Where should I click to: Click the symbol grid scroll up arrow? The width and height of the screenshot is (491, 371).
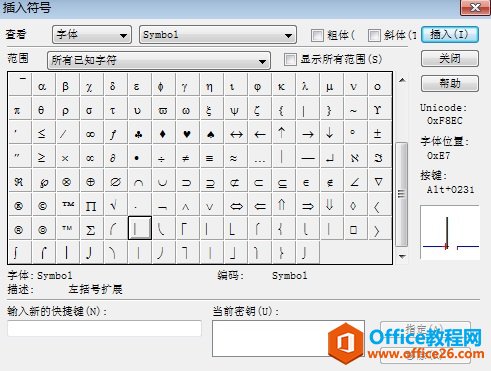[402, 80]
